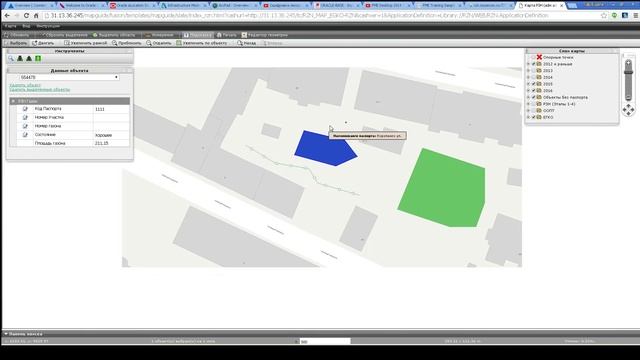The width and height of the screenshot is (640, 360).
Task: Expand the 2012 и раньше layer group
Action: point(529,64)
